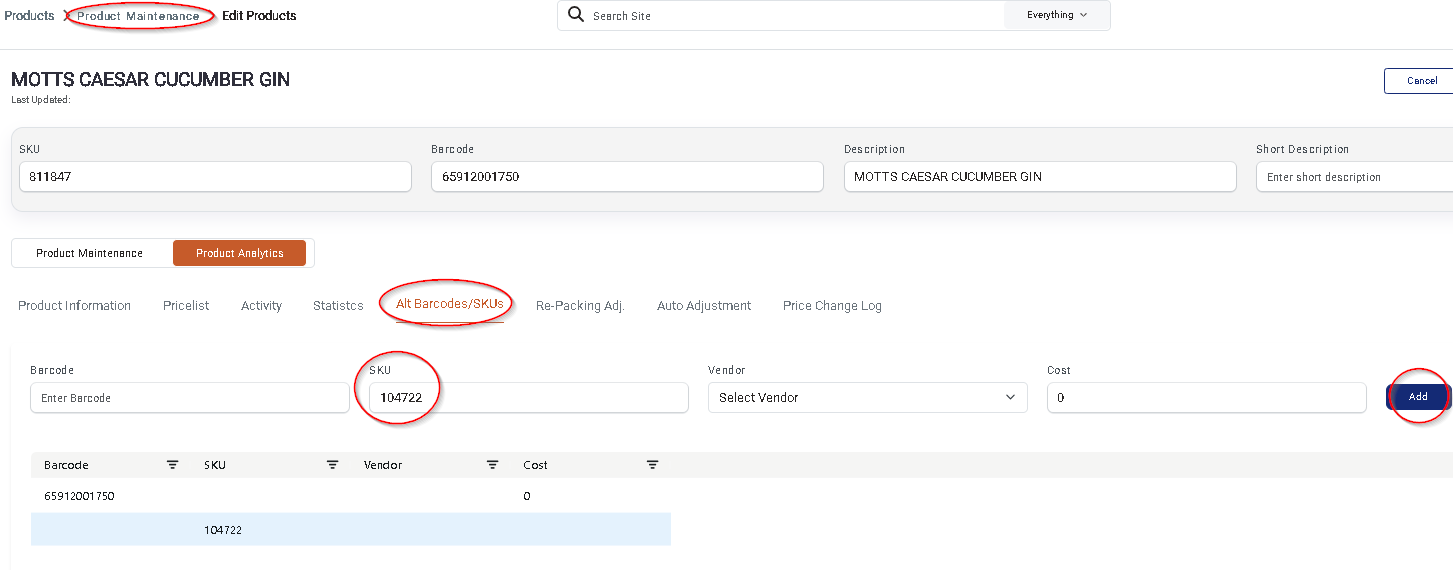
Task: Switch to Product Analytics toggle
Action: [x=240, y=253]
